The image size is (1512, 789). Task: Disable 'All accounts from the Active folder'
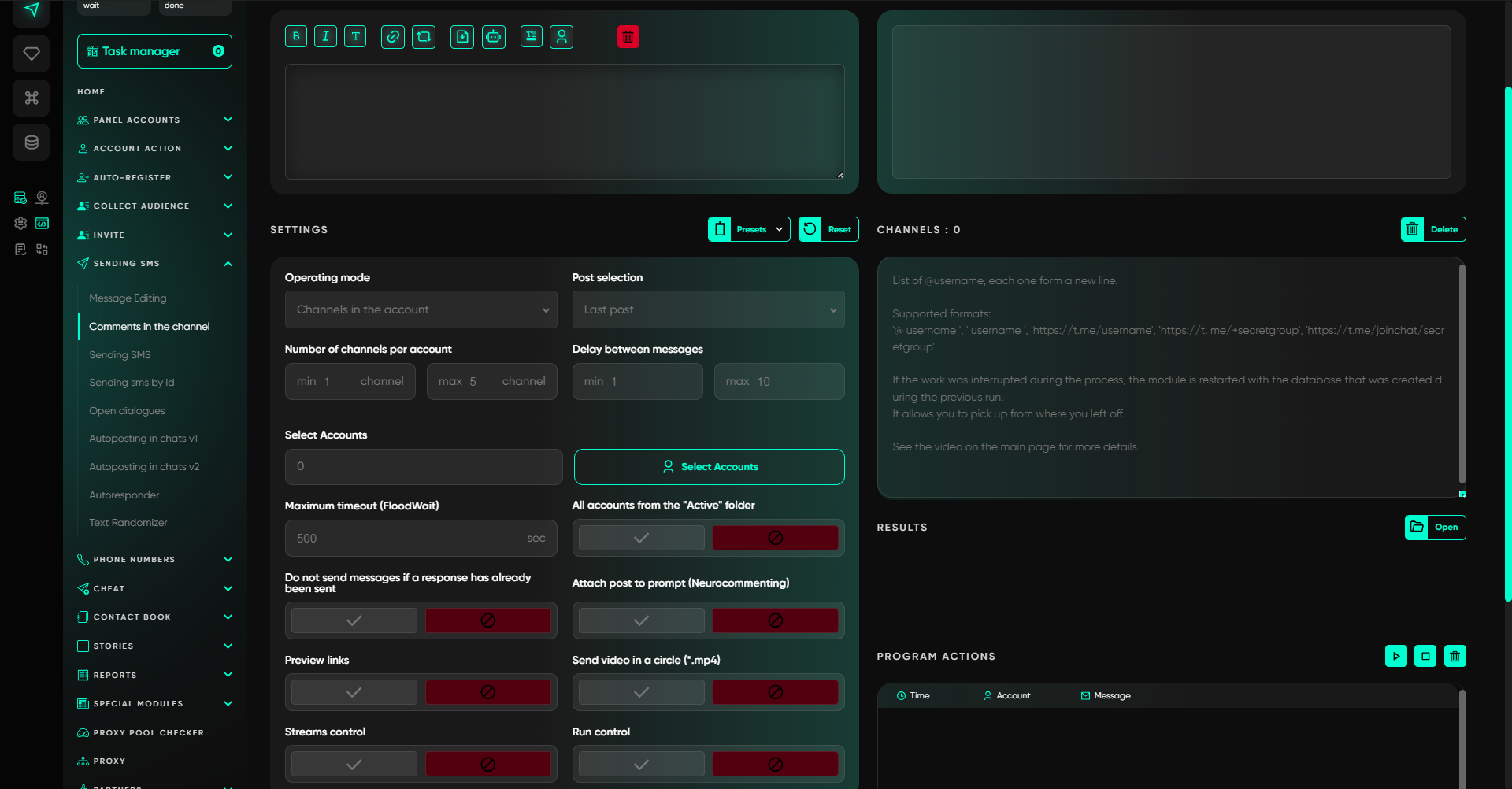point(775,537)
